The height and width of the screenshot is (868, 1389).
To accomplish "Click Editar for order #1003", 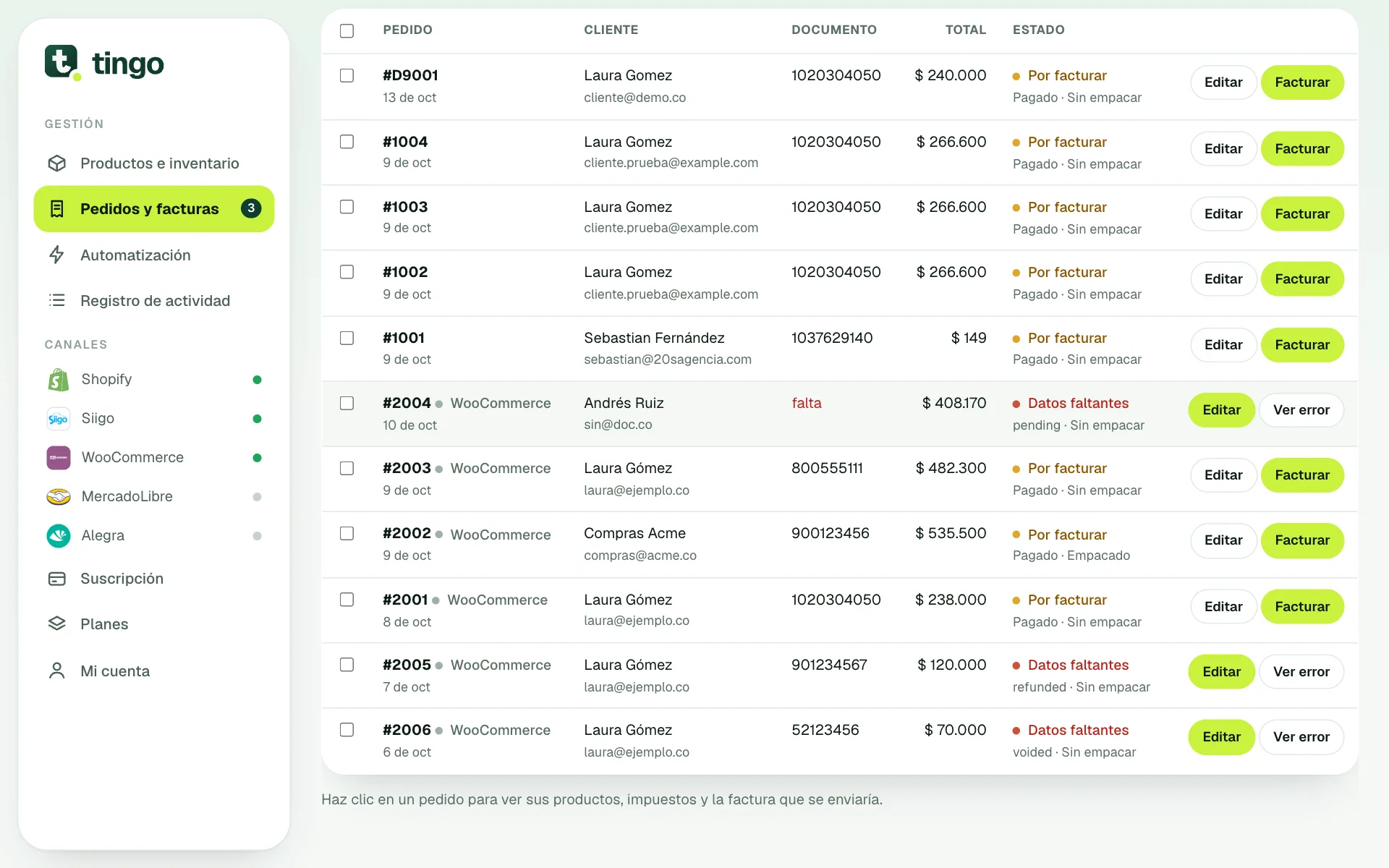I will (1223, 213).
